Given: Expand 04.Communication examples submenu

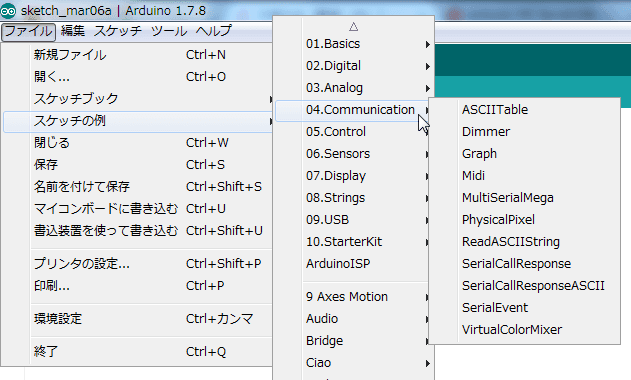Looking at the screenshot, I should (353, 110).
